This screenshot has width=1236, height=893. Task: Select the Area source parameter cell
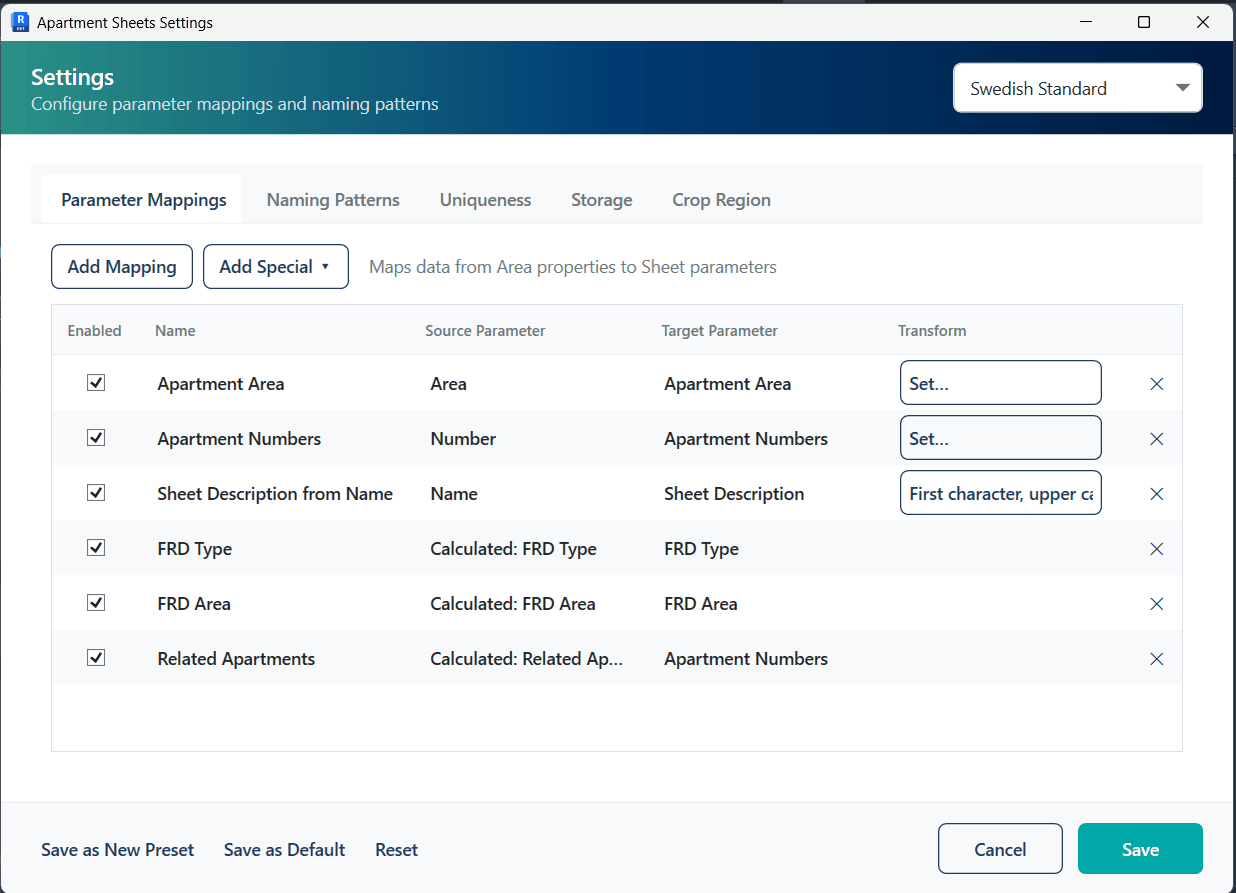click(x=449, y=384)
